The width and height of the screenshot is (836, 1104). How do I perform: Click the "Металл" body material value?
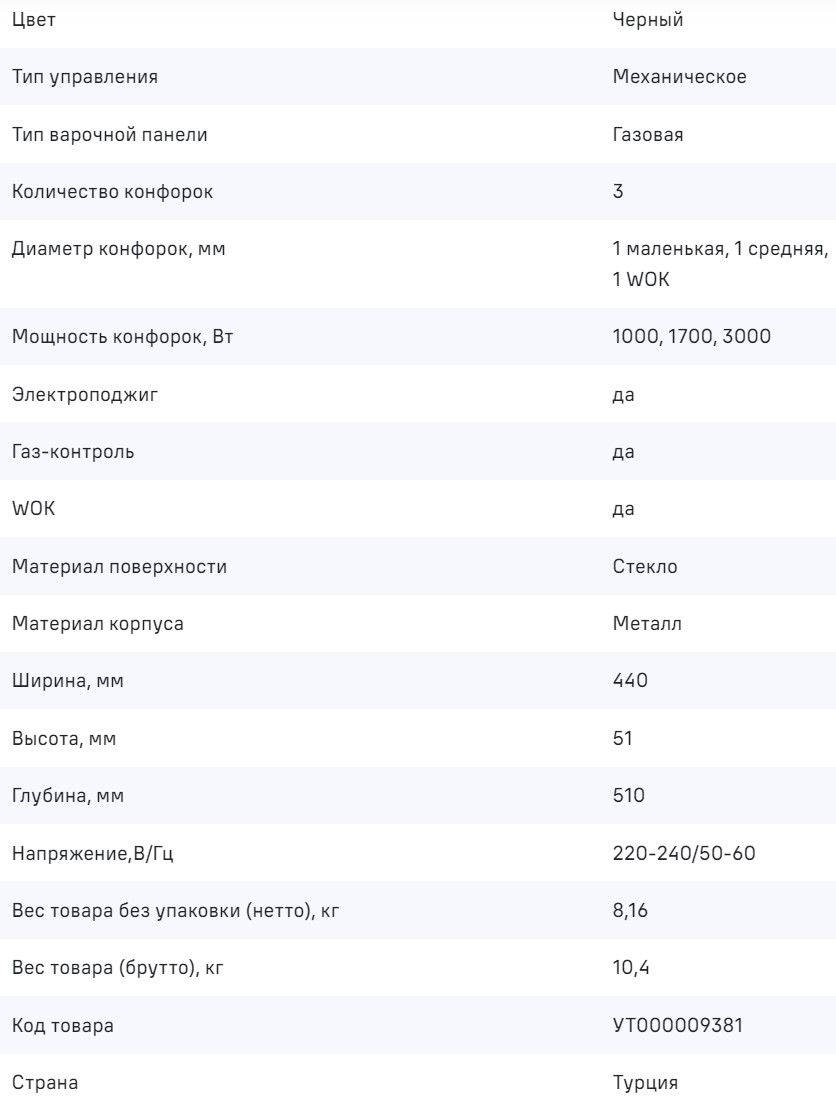[x=646, y=624]
